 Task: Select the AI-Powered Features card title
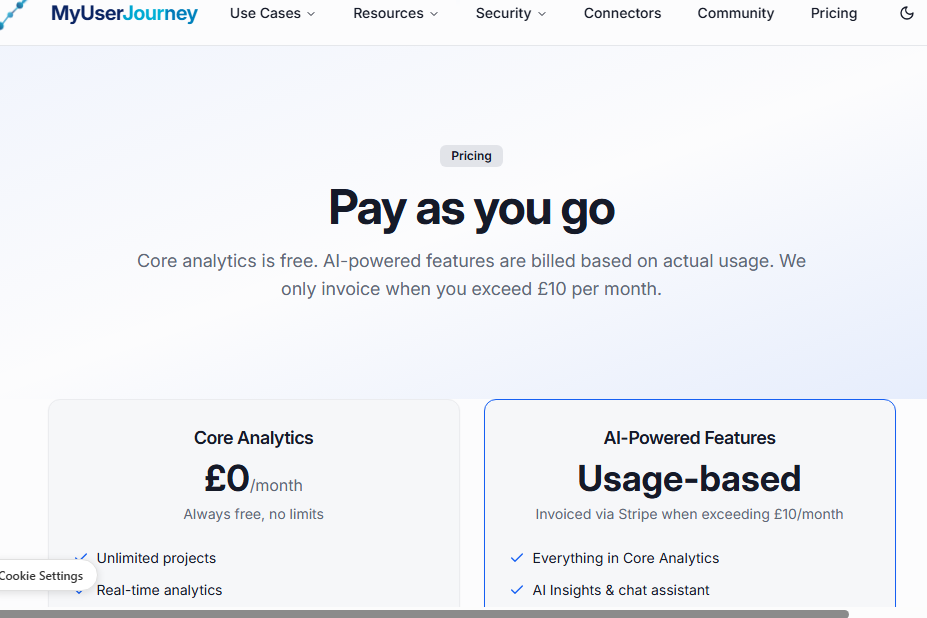point(689,438)
